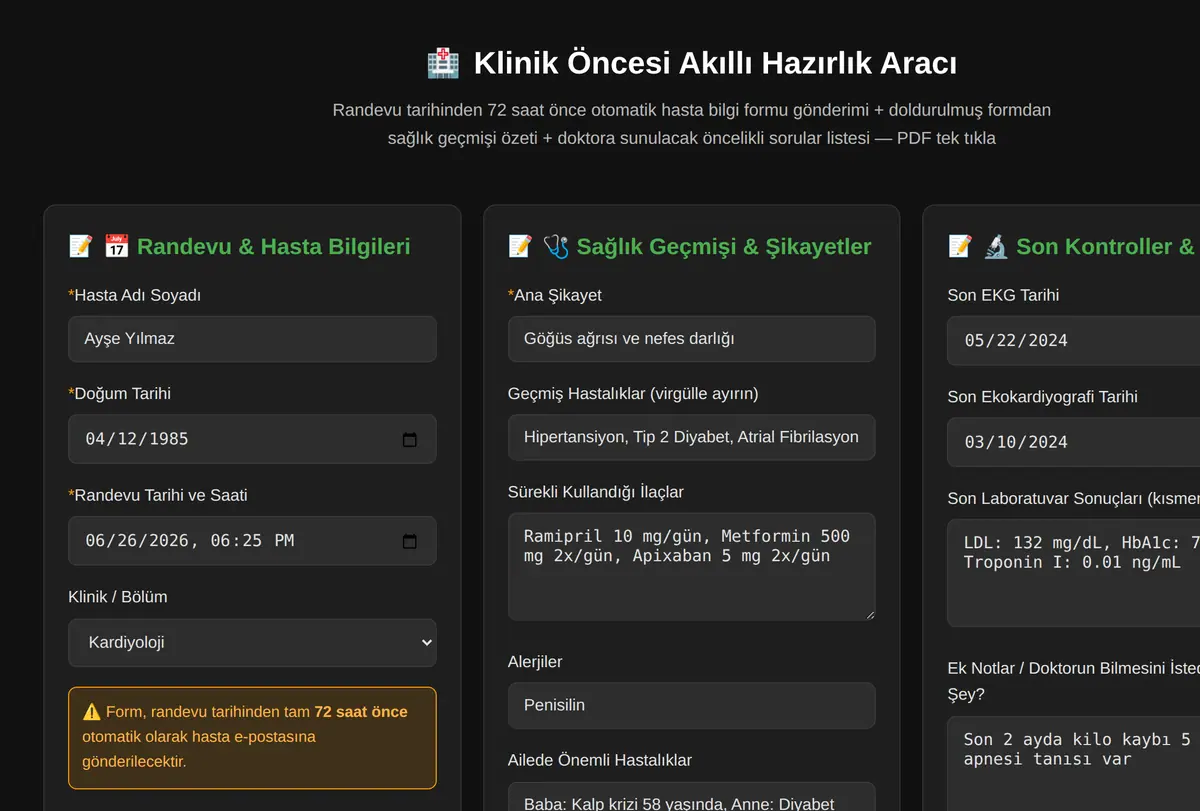Click the memo emoji in Son Kontroller heading
Screen dimensions: 1200x811
[960, 246]
